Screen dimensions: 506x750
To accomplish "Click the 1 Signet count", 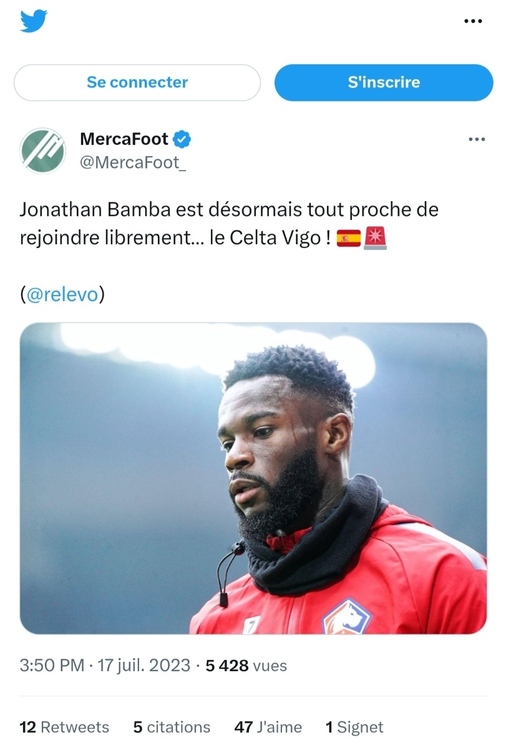I will tap(354, 727).
